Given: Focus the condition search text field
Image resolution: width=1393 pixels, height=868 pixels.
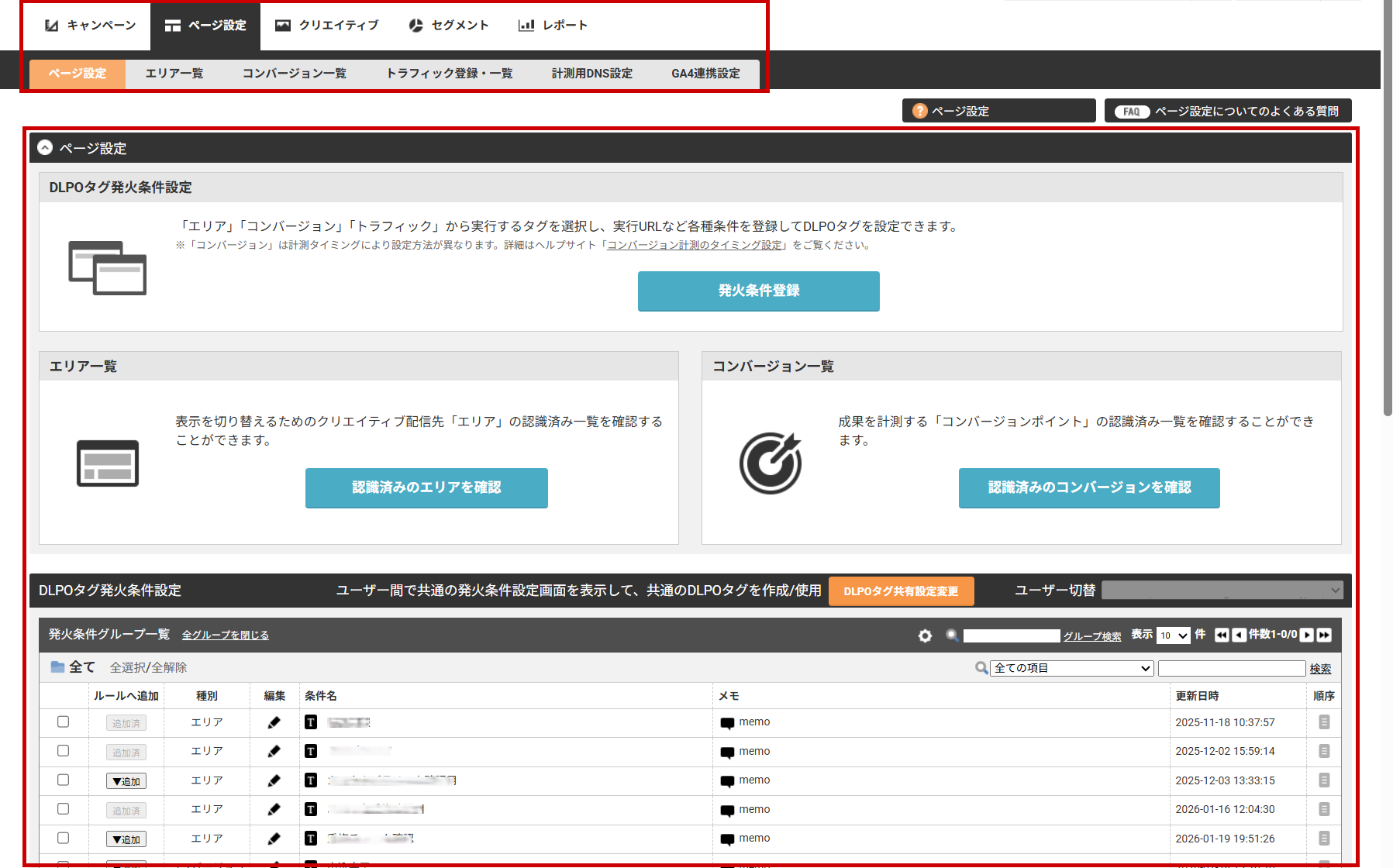Looking at the screenshot, I should pos(1232,668).
